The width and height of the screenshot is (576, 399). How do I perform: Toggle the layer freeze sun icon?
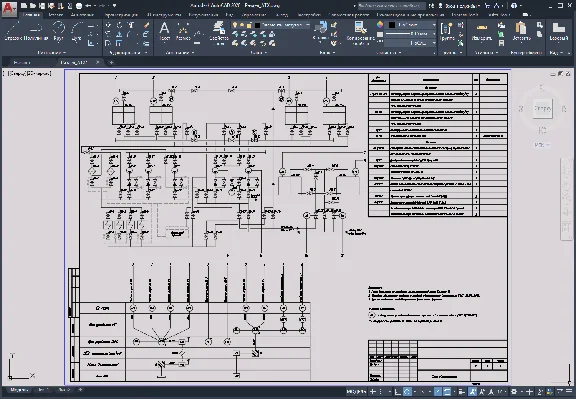(x=242, y=25)
